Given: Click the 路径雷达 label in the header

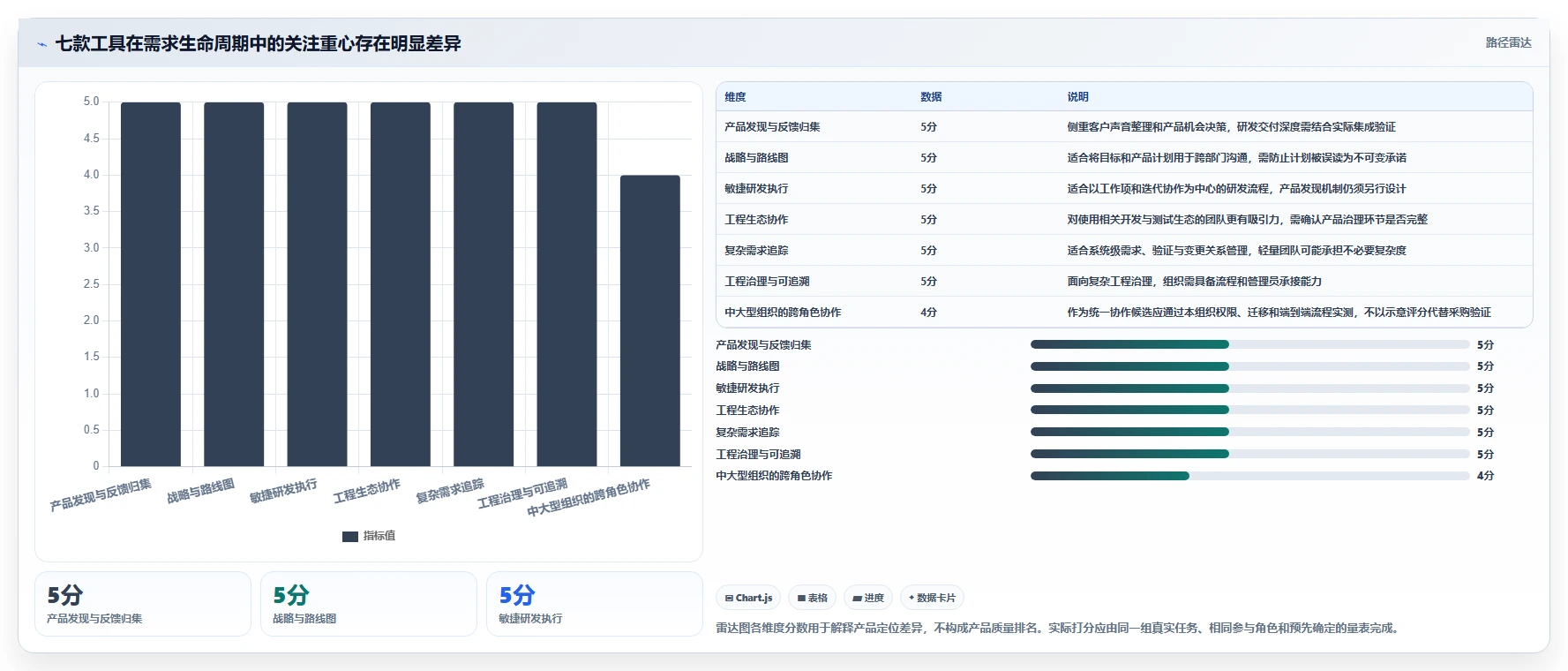Looking at the screenshot, I should point(1508,42).
